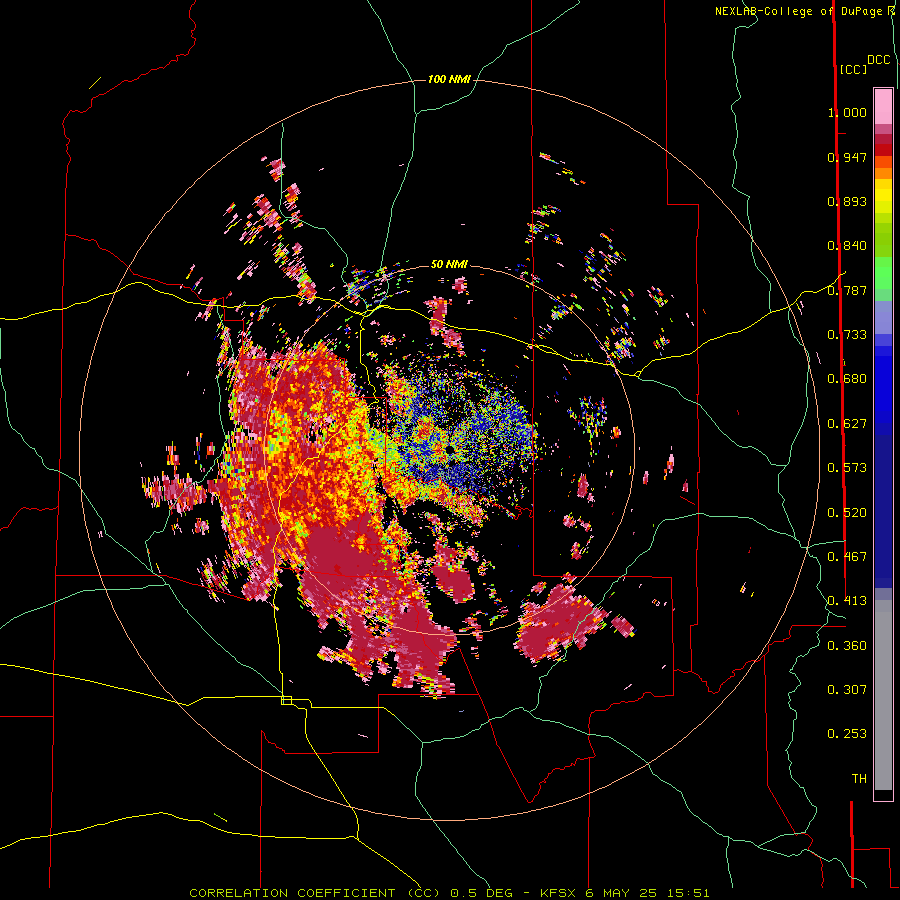Screen dimensions: 900x900
Task: Pick the gray segment of the color bar
Action: pos(883,695)
